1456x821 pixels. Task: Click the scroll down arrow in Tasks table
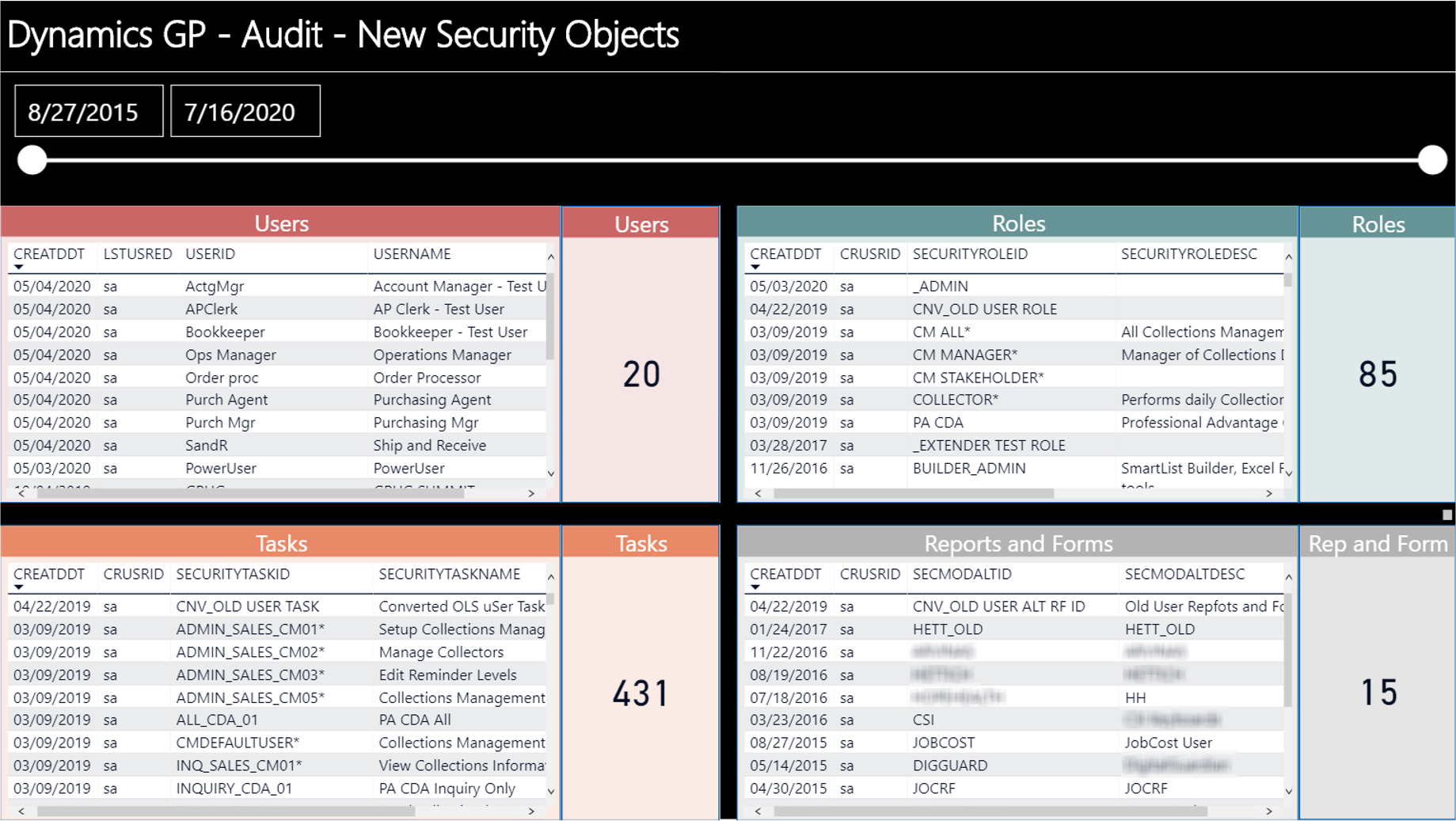(551, 791)
